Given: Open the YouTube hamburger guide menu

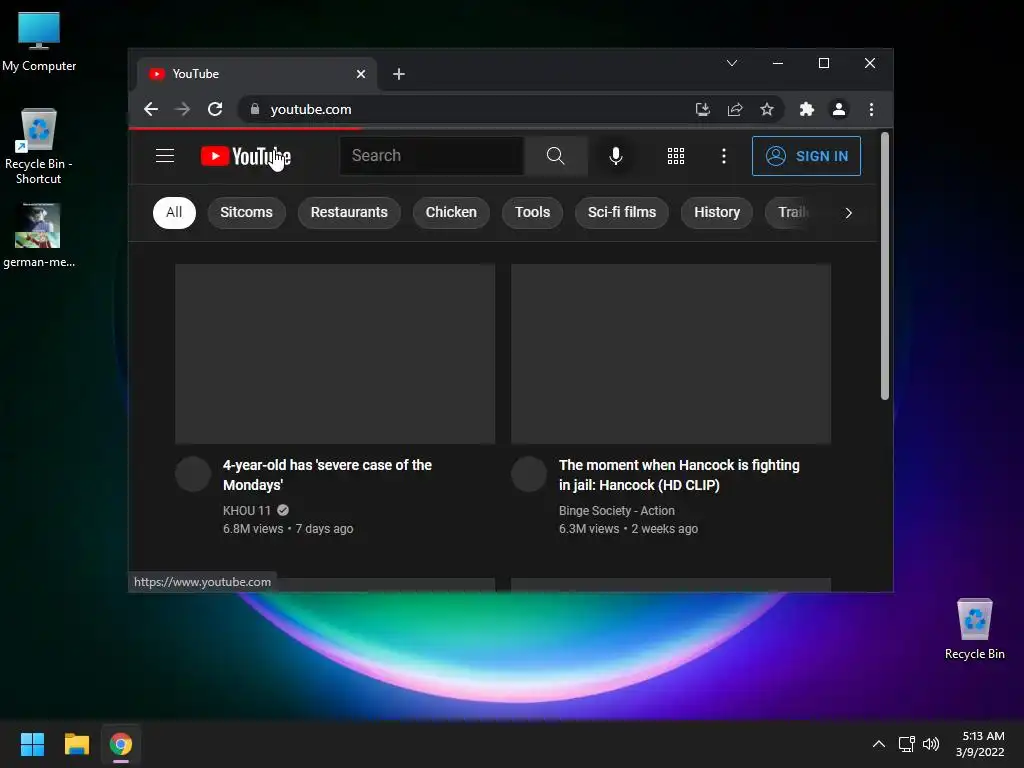Looking at the screenshot, I should 165,155.
